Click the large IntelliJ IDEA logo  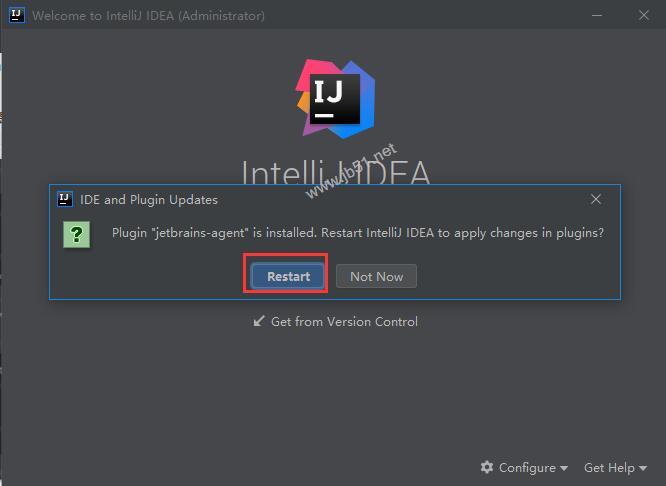tap(335, 98)
